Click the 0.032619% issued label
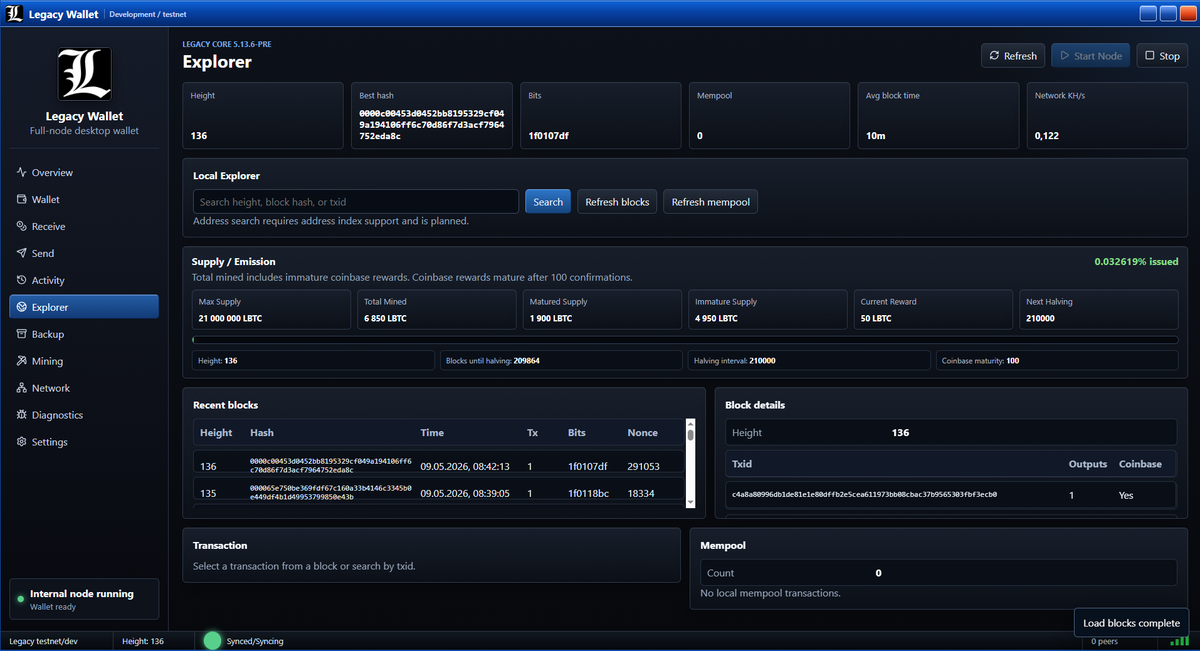This screenshot has width=1200, height=651. (1136, 262)
